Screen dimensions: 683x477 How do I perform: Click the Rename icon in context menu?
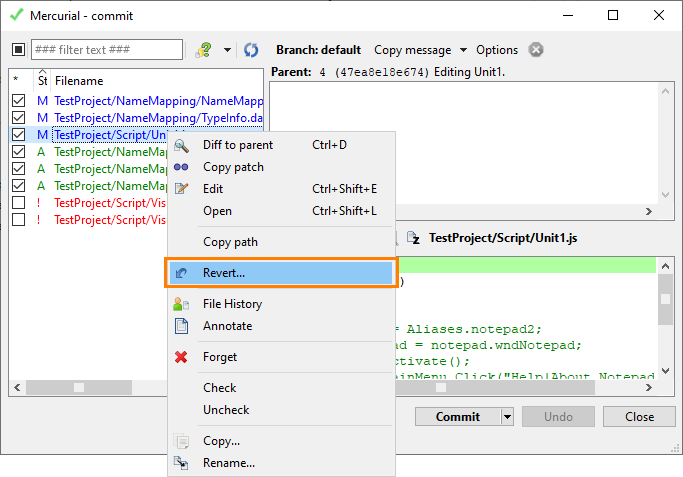(181, 463)
